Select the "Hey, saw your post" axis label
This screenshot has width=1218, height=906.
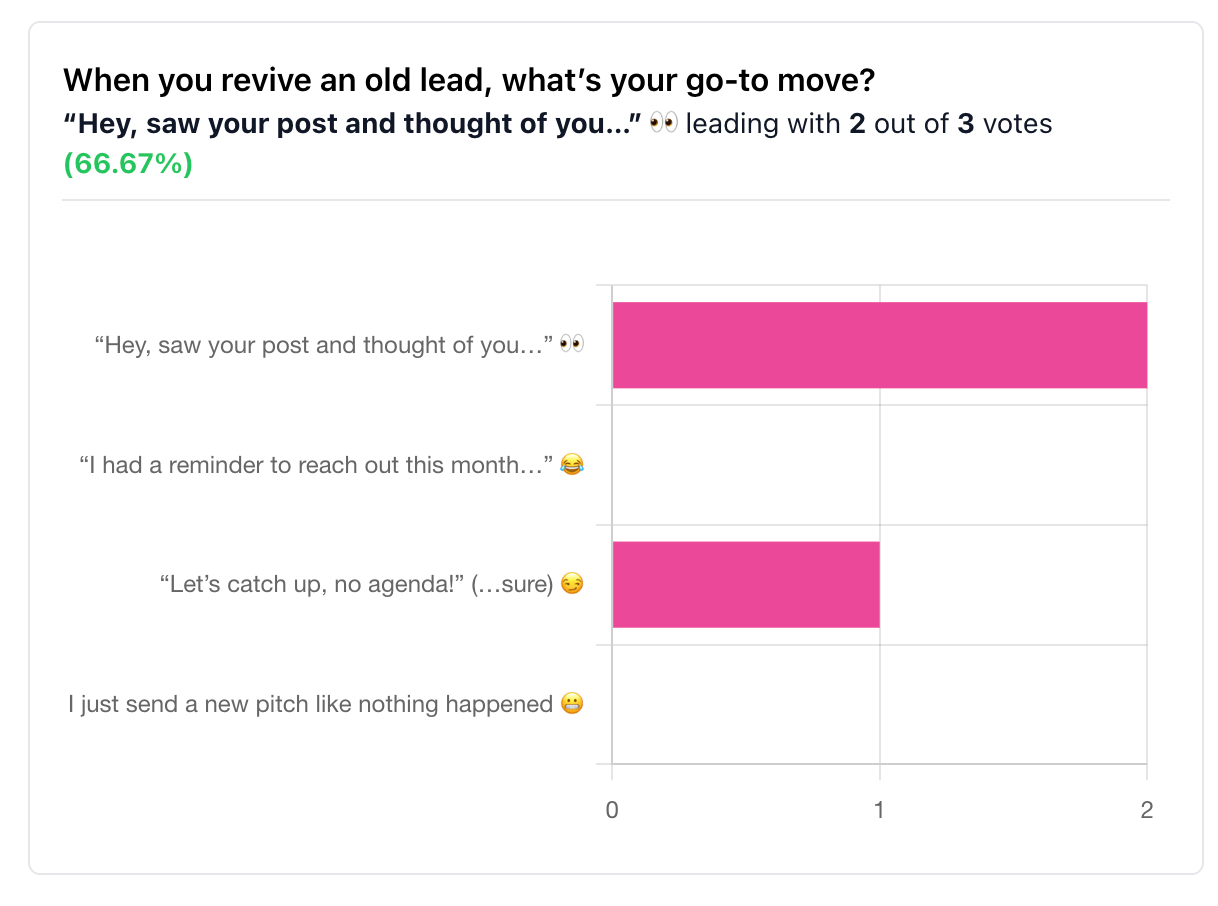[324, 345]
